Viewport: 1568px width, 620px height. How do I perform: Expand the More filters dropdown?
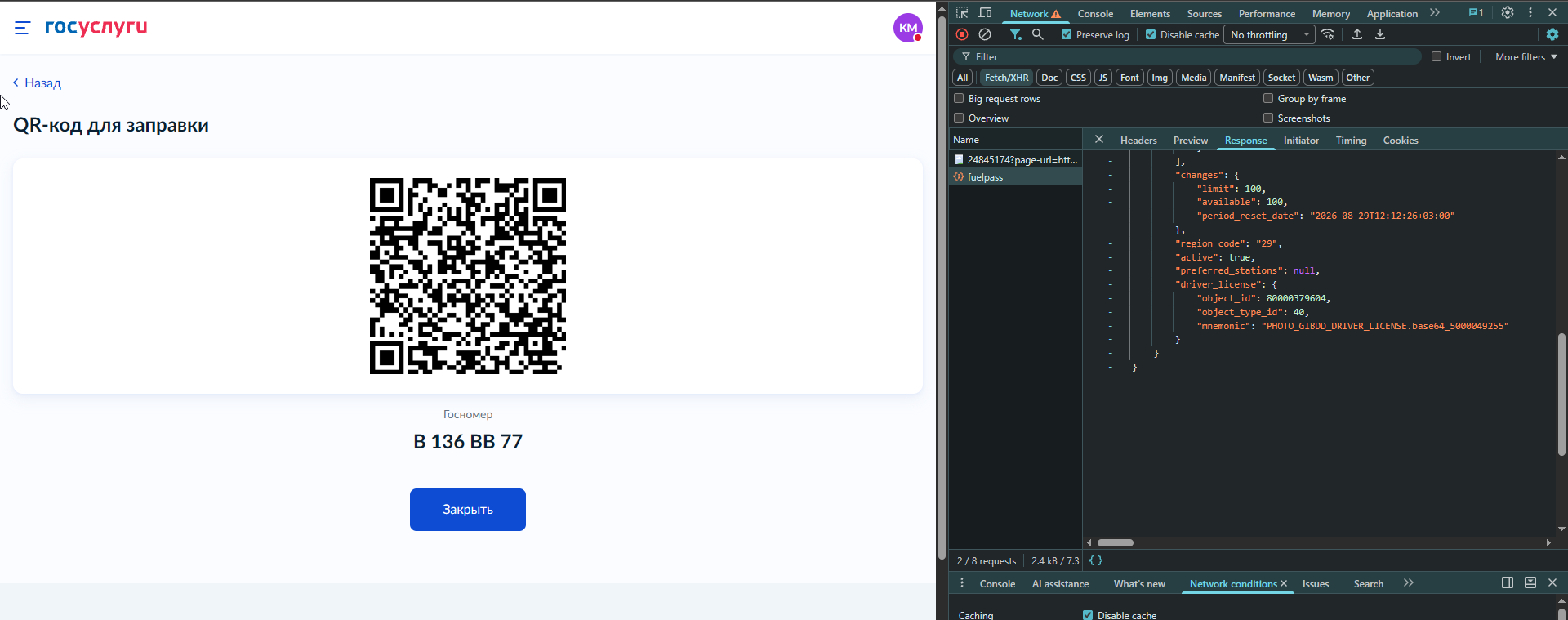pos(1526,56)
